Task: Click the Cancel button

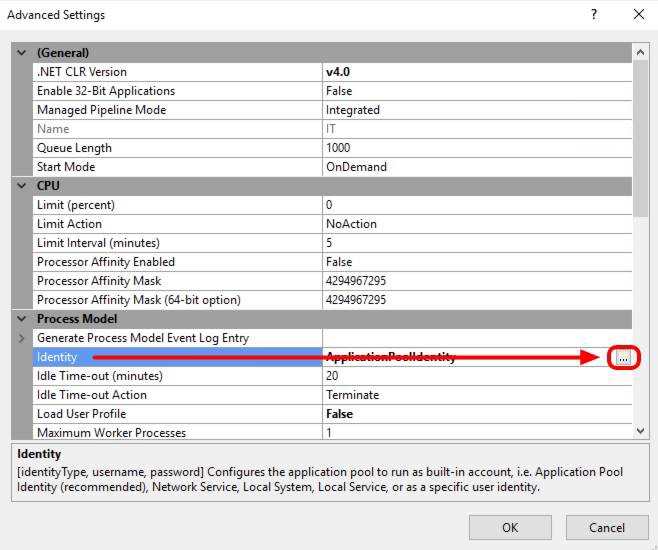Action: [607, 527]
